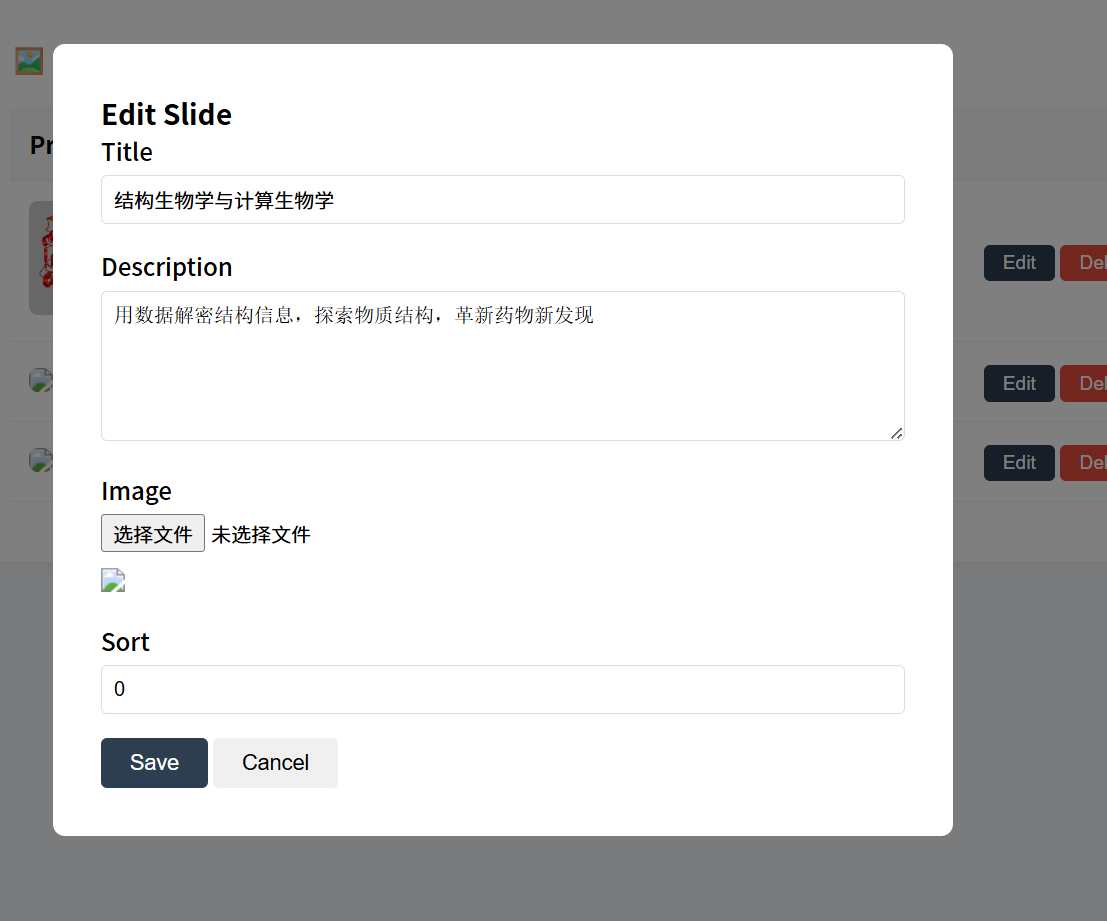Click the first slide's red thumbnail
The height and width of the screenshot is (921, 1107).
42,258
